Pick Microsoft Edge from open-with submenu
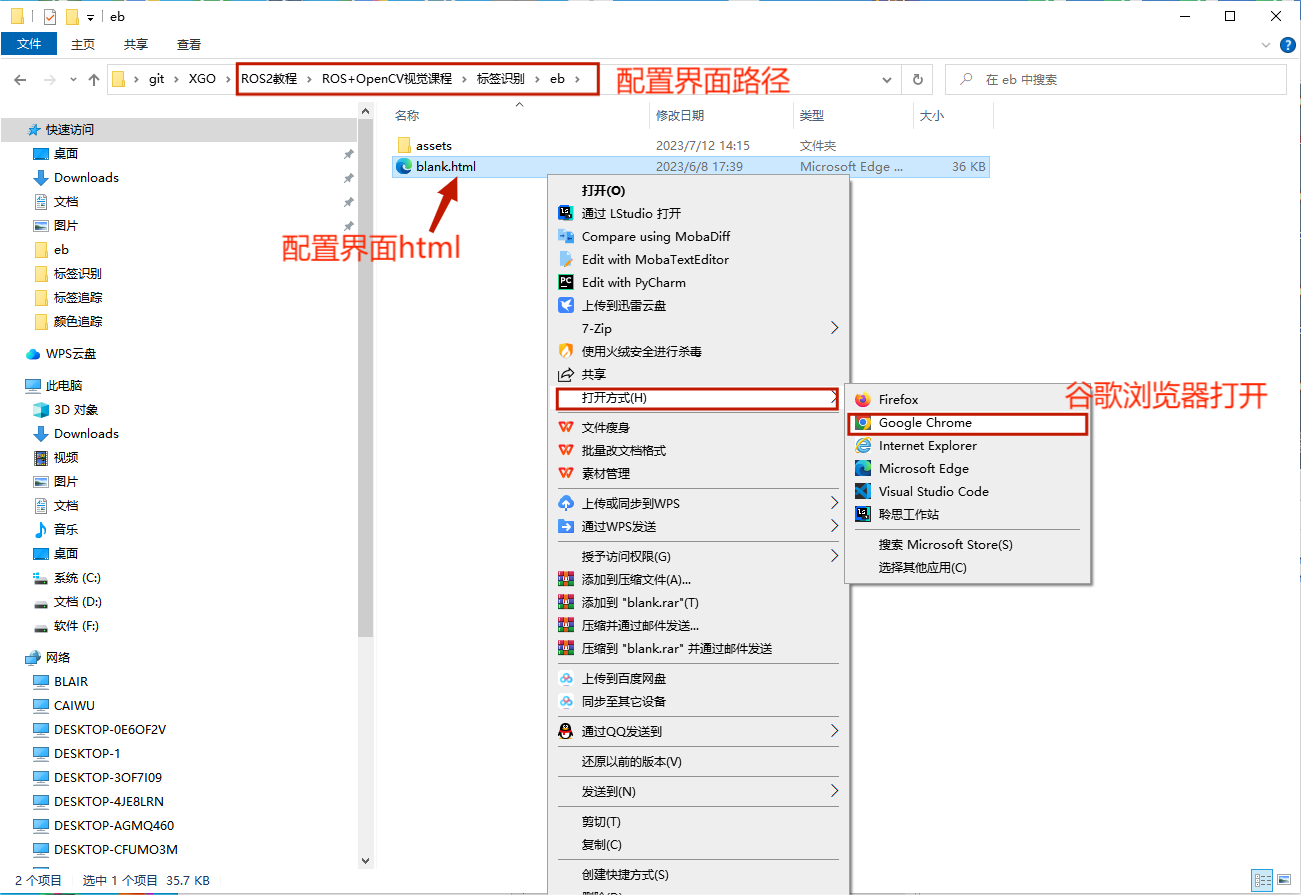 [967, 469]
